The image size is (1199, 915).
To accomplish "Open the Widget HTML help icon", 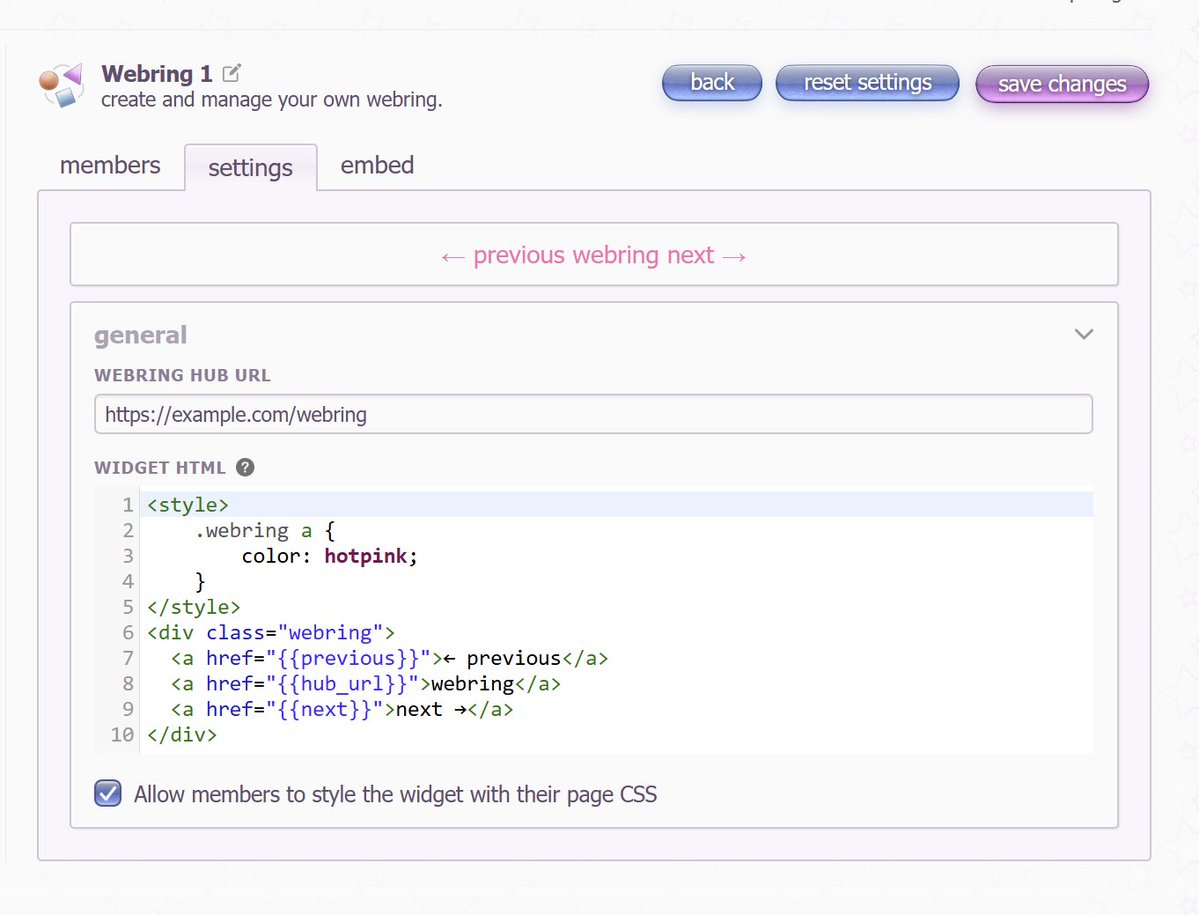I will (245, 467).
